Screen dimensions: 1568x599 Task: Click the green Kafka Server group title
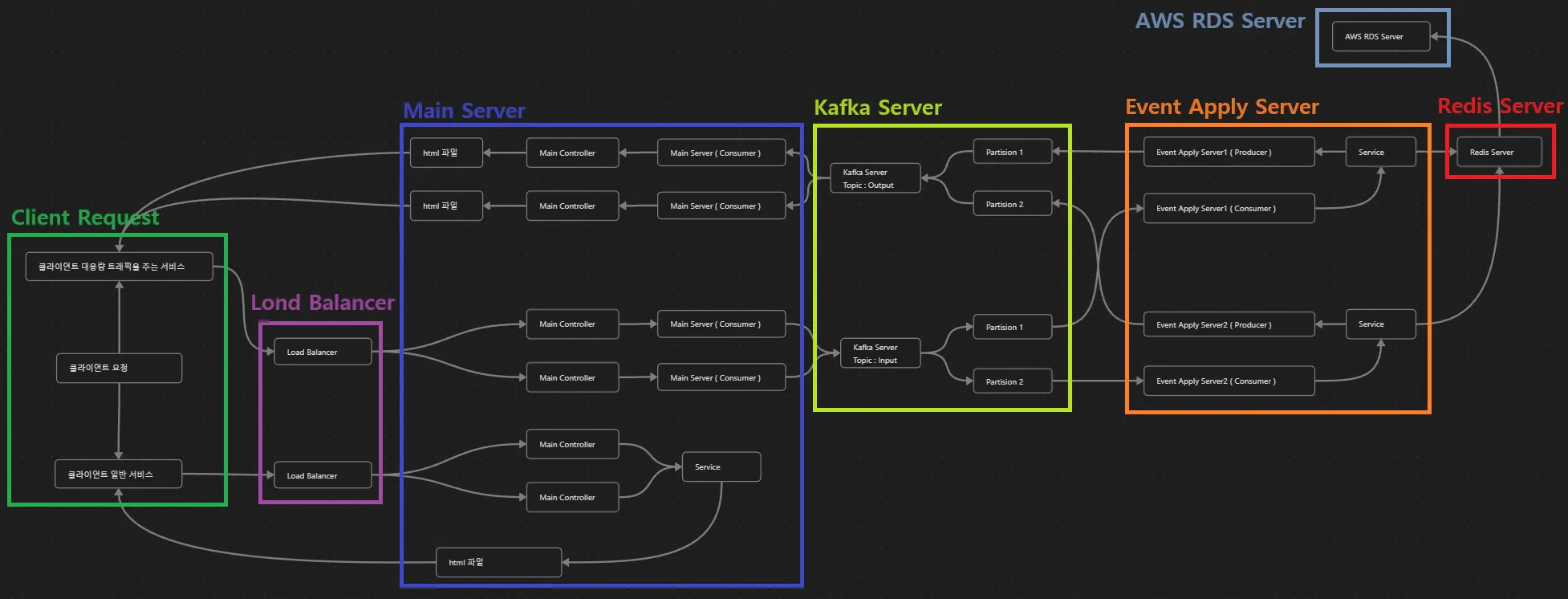[878, 108]
